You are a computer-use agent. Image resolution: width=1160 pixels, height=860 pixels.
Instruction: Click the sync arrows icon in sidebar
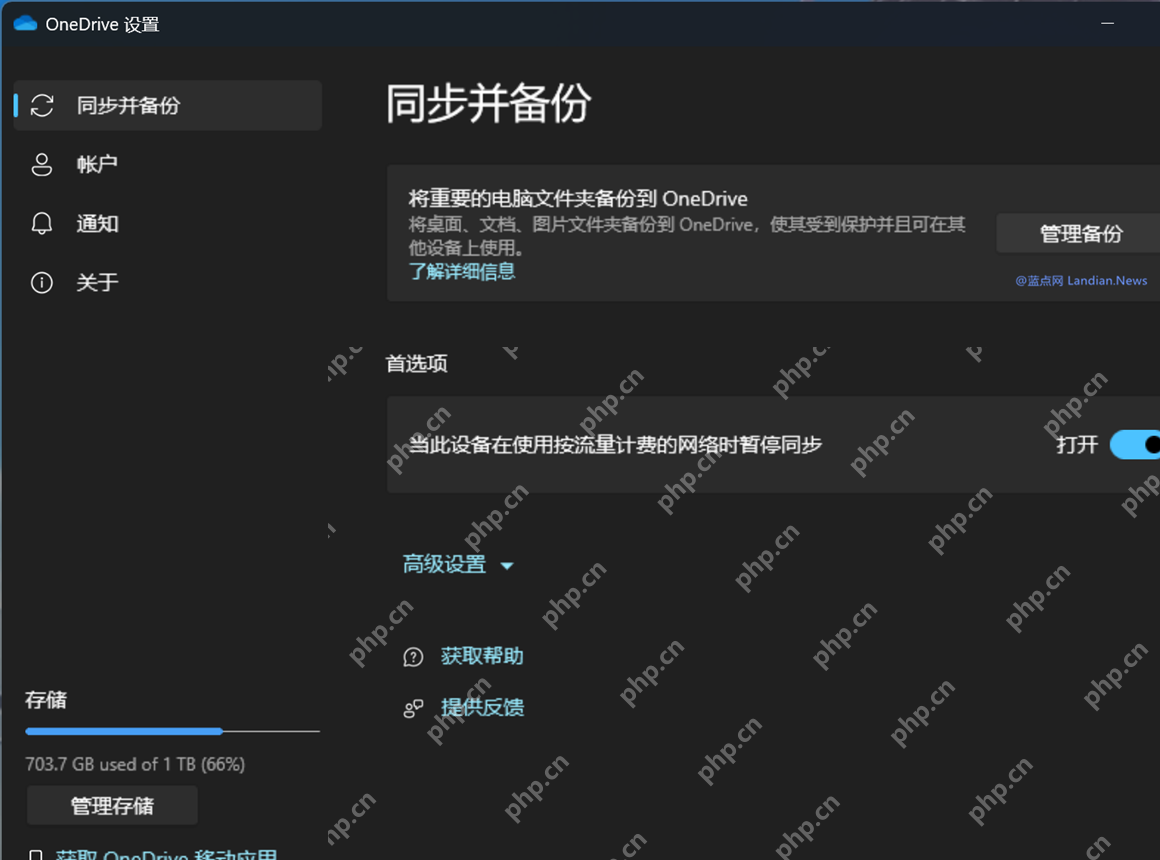(x=42, y=105)
